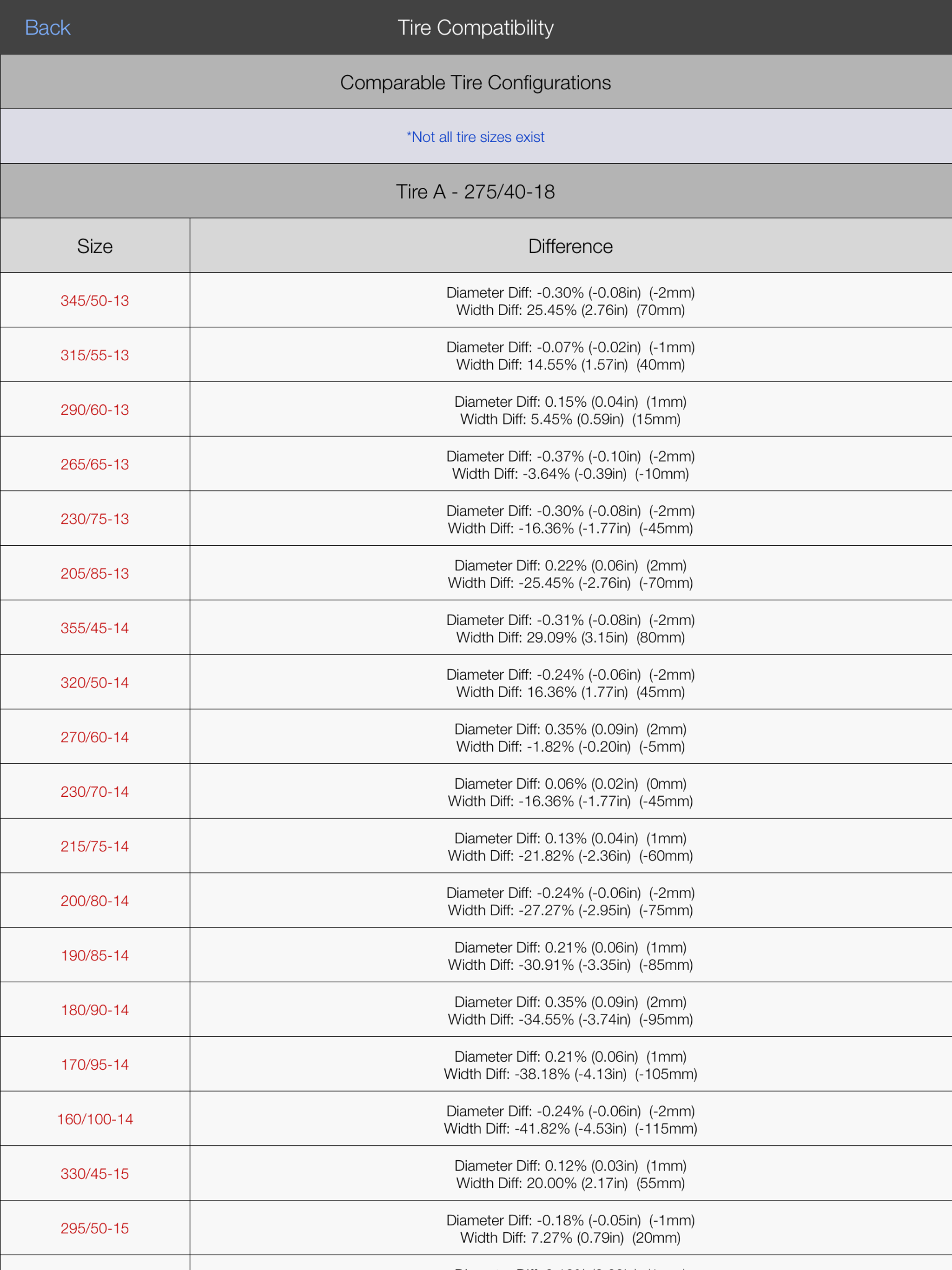Select tire size 160/100-14
The height and width of the screenshot is (1270, 952).
95,1118
